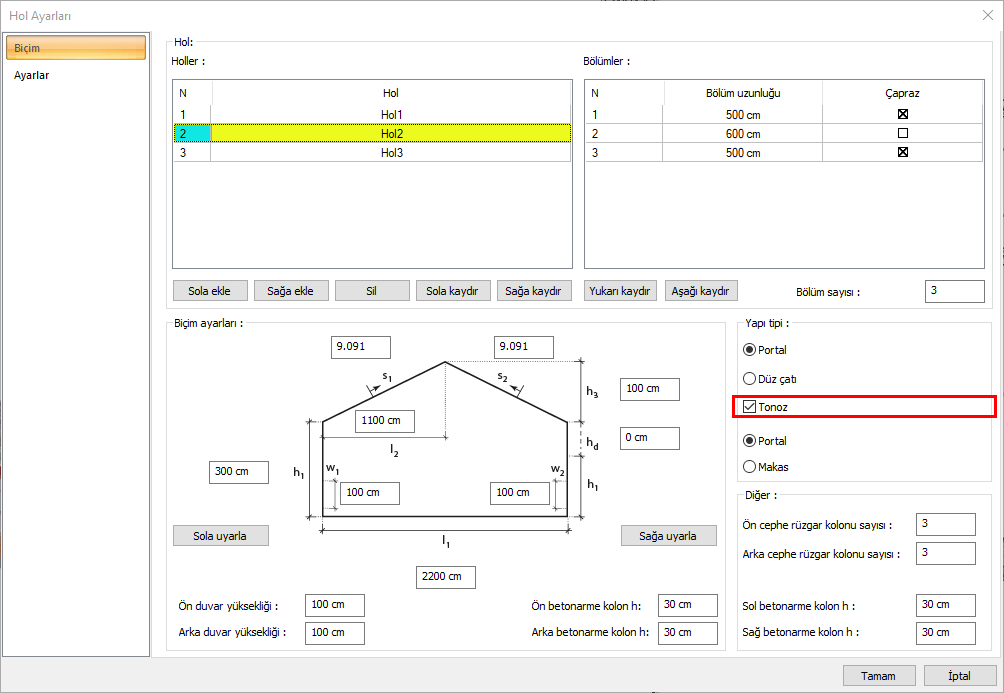Viewport: 1004px width, 693px height.
Task: Click the Sola ekle button
Action: (x=209, y=291)
